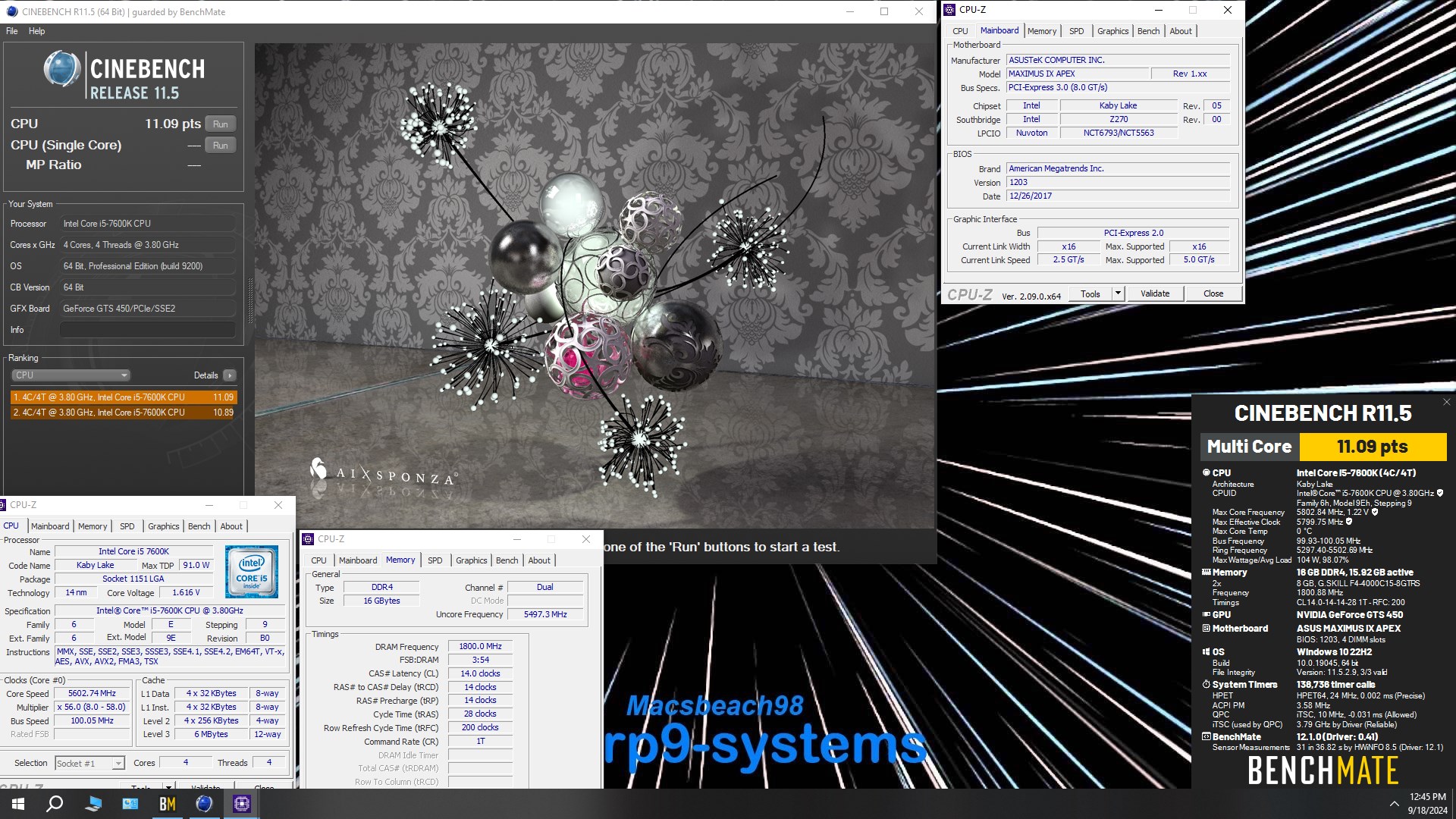The image size is (1456, 819).
Task: Open Mainboard tab in bottom-left CPU-Z window
Action: click(50, 526)
